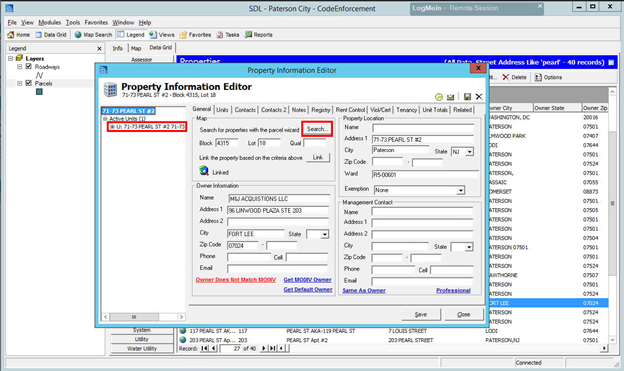Open Property Location State dropdown
Image resolution: width=624 pixels, height=371 pixels.
[x=470, y=152]
